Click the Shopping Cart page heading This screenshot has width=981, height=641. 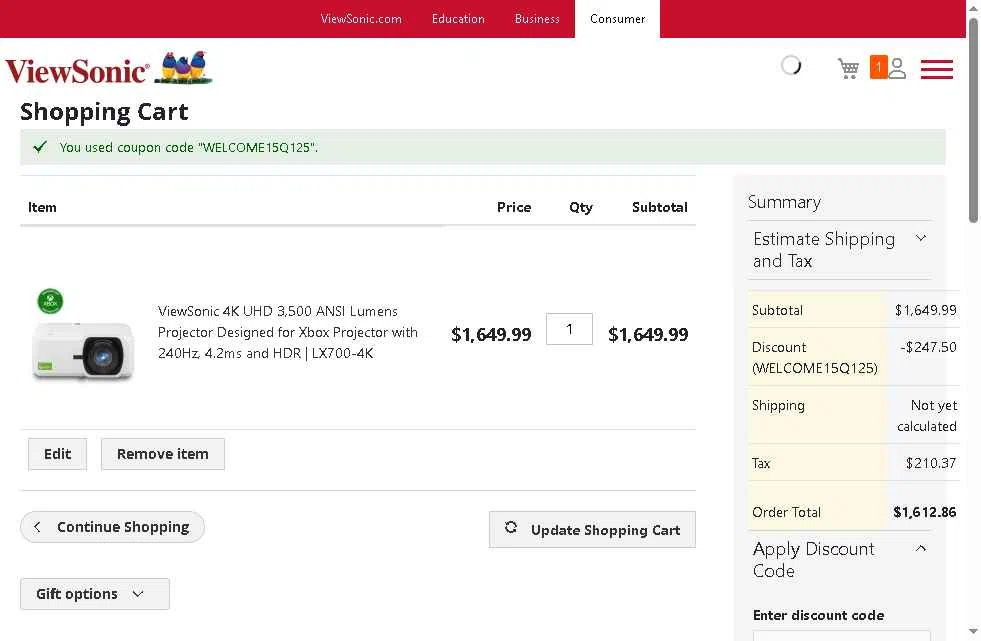tap(104, 112)
